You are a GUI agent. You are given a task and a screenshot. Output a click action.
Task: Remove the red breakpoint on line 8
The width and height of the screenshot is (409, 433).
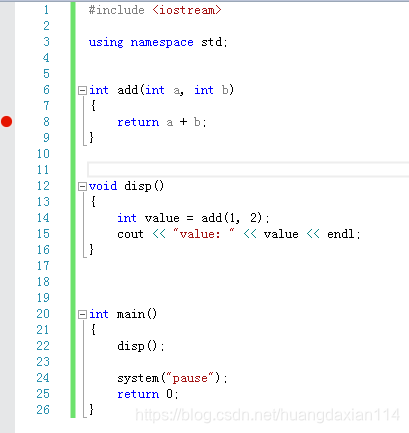(7, 122)
